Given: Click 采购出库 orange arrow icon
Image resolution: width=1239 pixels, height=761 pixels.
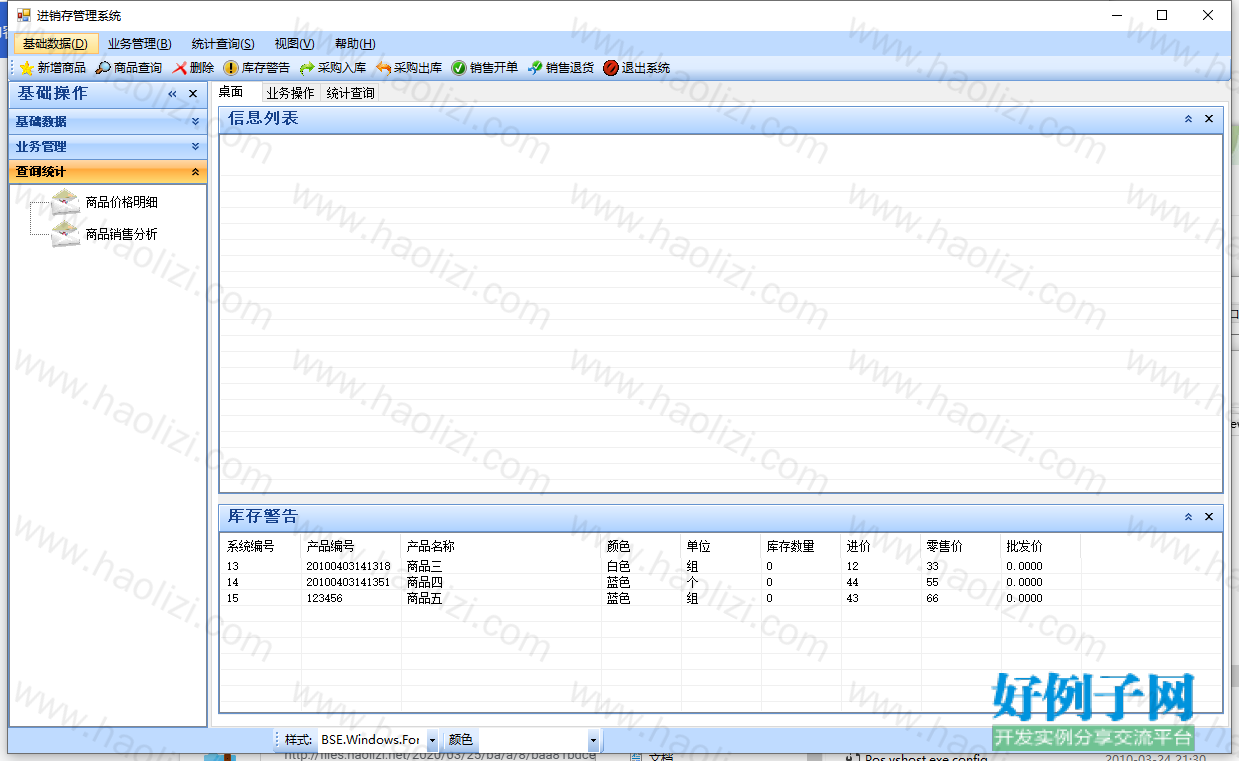Looking at the screenshot, I should (383, 68).
